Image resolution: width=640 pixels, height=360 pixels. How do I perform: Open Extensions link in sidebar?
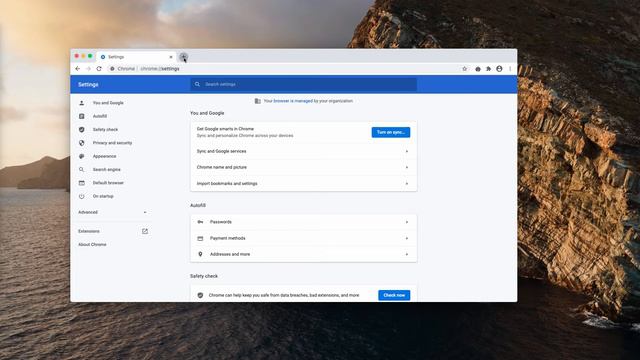pos(89,231)
